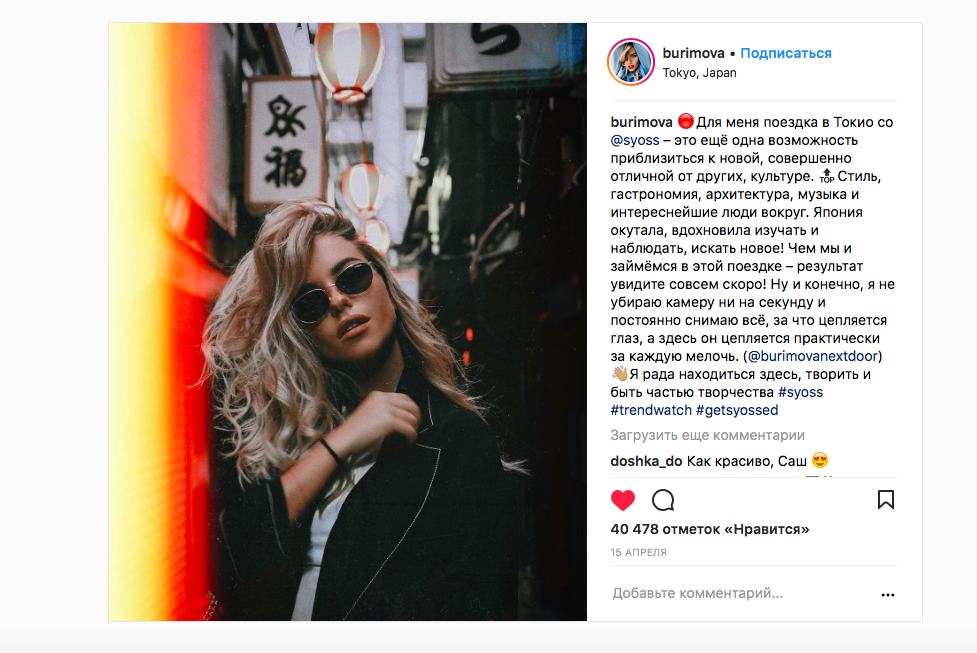Save post with the bookmark icon
The width and height of the screenshot is (977, 653).
(885, 500)
